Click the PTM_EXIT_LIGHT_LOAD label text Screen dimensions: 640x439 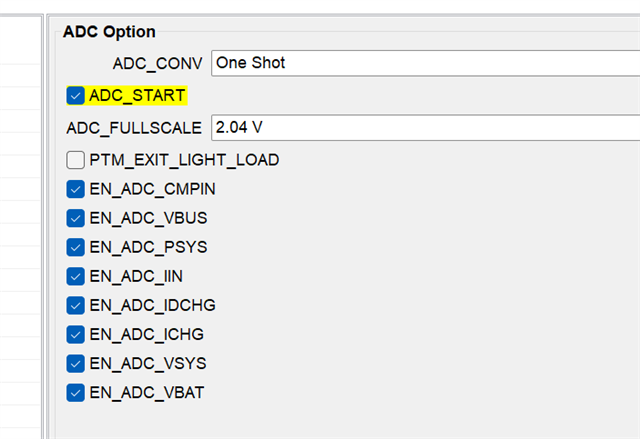(x=184, y=159)
